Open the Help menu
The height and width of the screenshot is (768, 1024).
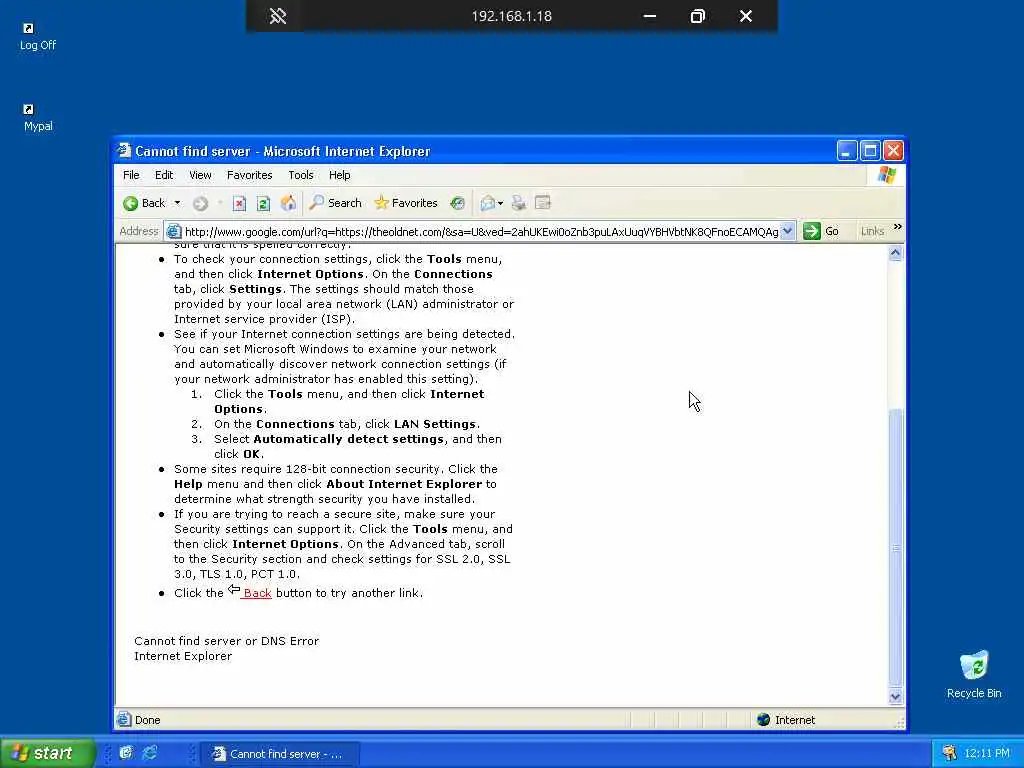(340, 175)
